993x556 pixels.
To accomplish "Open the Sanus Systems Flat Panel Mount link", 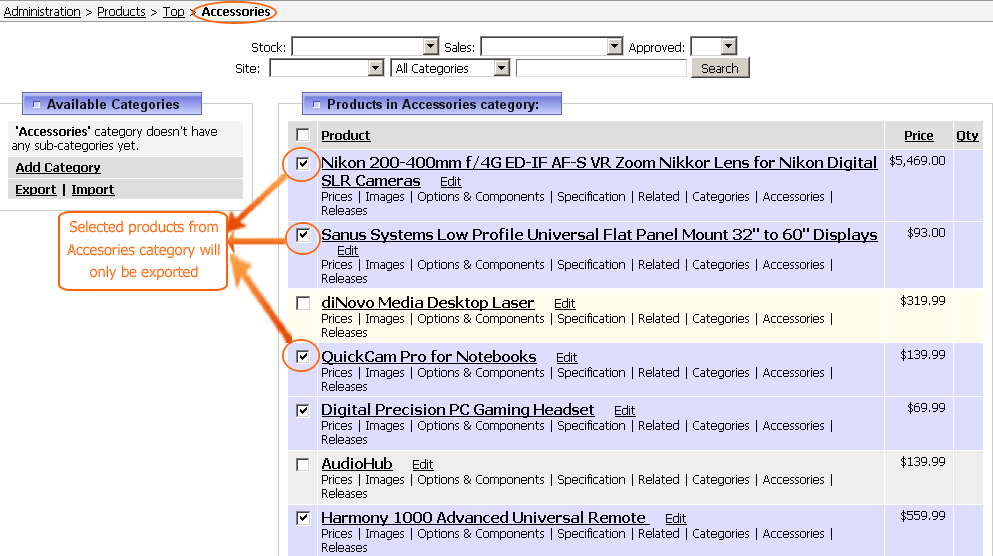I will [x=599, y=235].
